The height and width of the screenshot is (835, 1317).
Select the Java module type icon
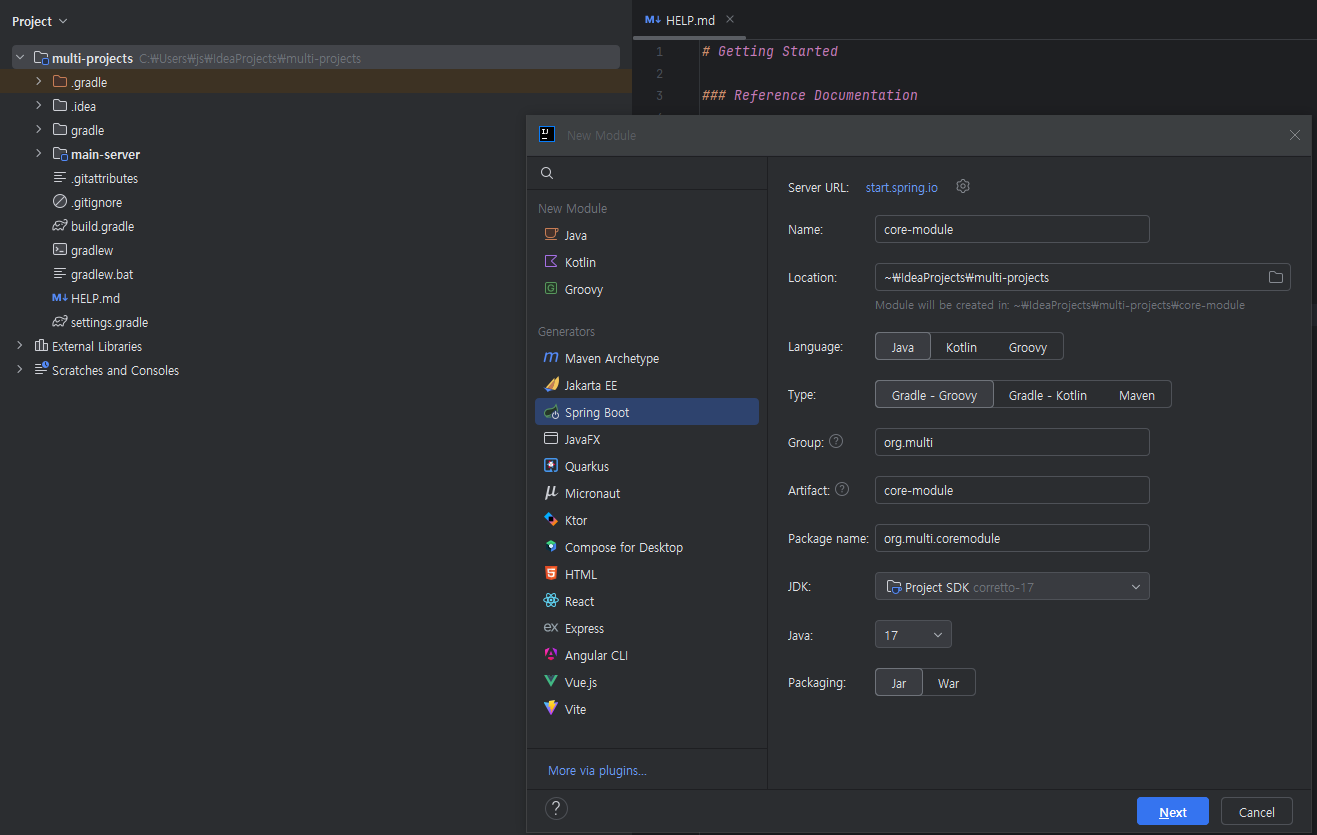[550, 235]
